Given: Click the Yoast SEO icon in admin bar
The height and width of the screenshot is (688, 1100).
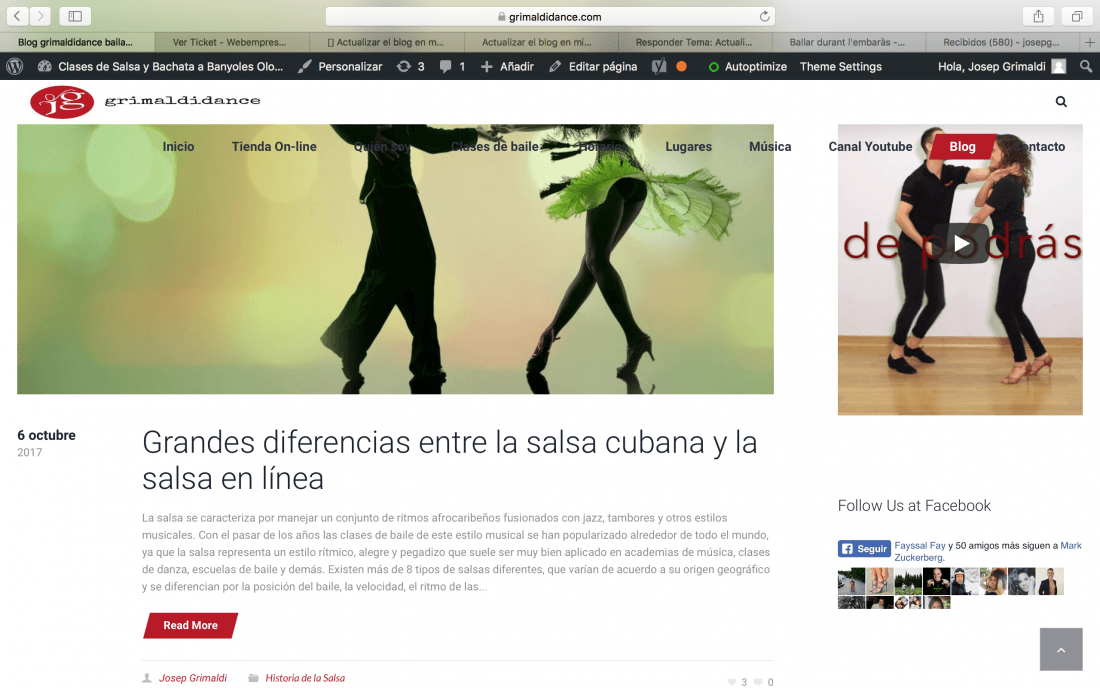Looking at the screenshot, I should pos(659,67).
